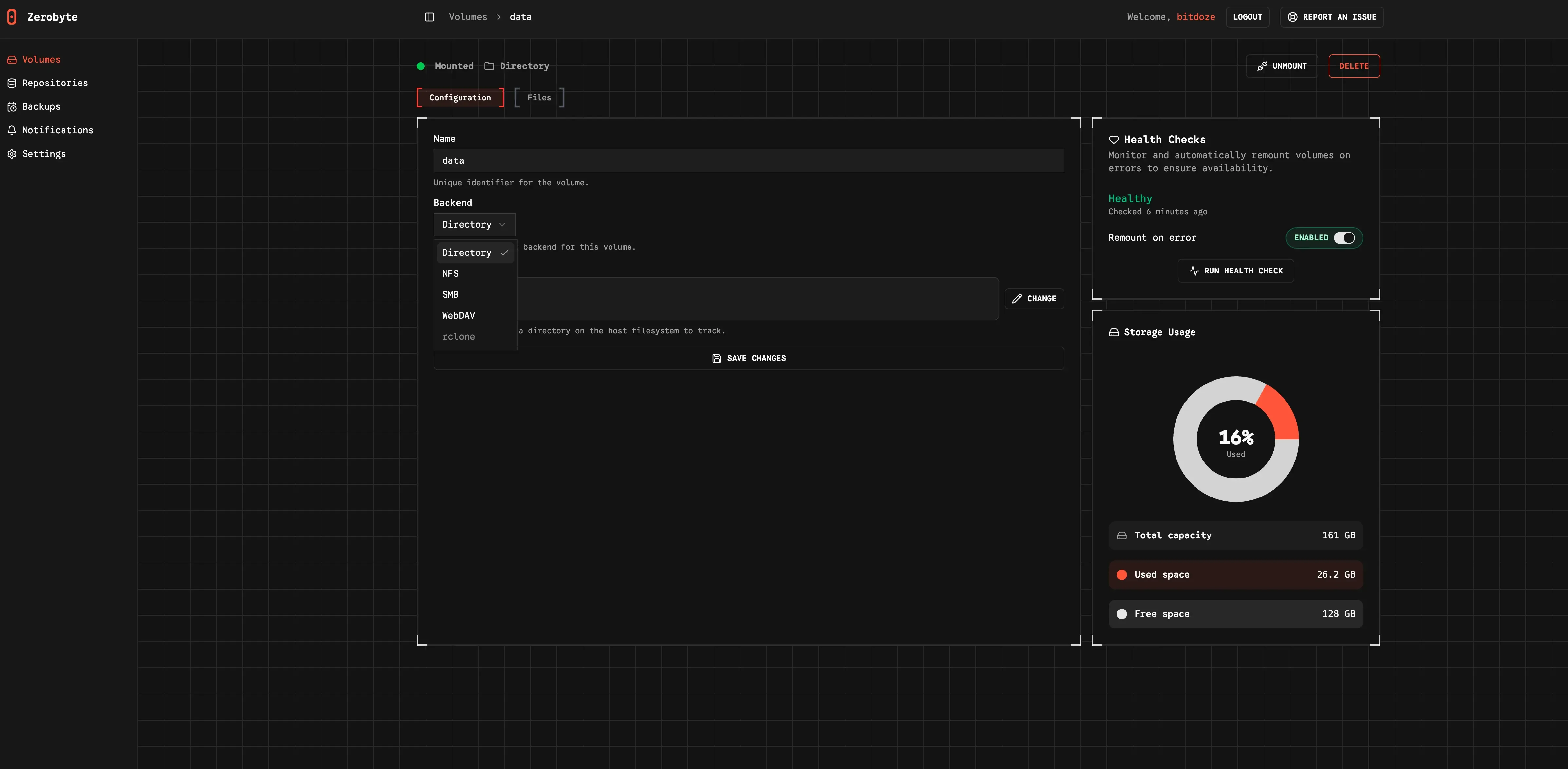This screenshot has width=1568, height=769.
Task: Open Notifications via the bell icon
Action: point(11,130)
